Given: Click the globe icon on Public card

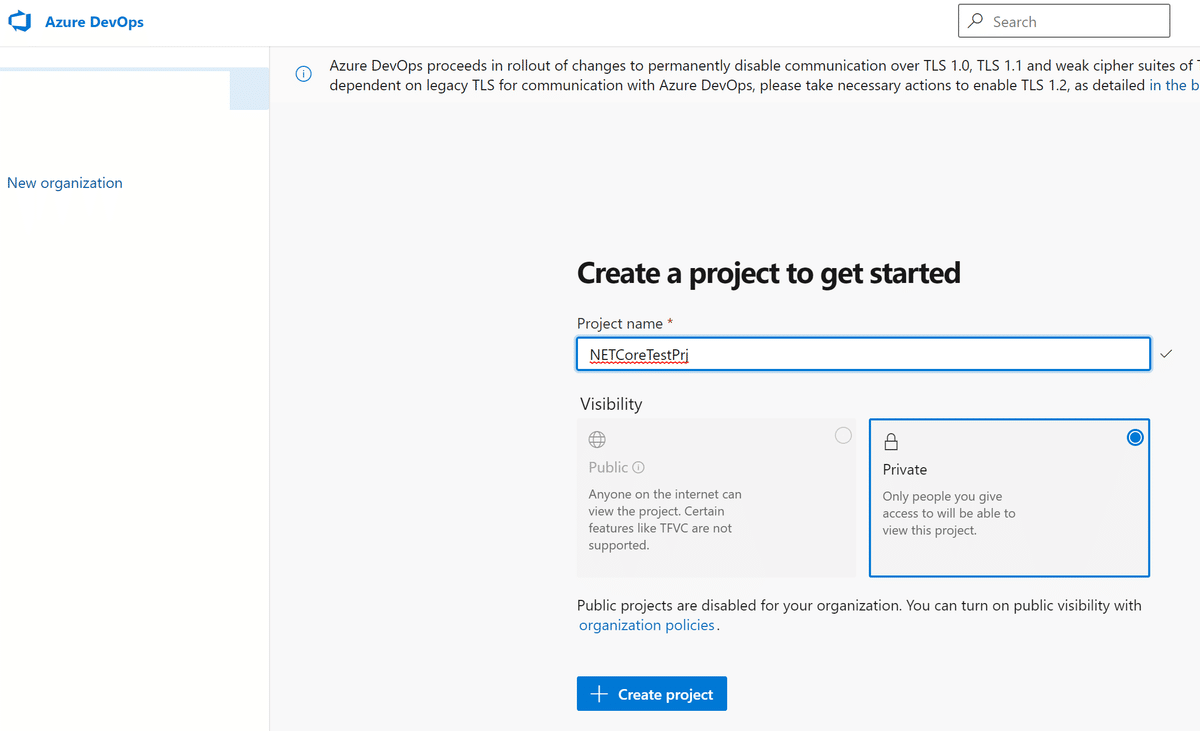Looking at the screenshot, I should (x=597, y=439).
